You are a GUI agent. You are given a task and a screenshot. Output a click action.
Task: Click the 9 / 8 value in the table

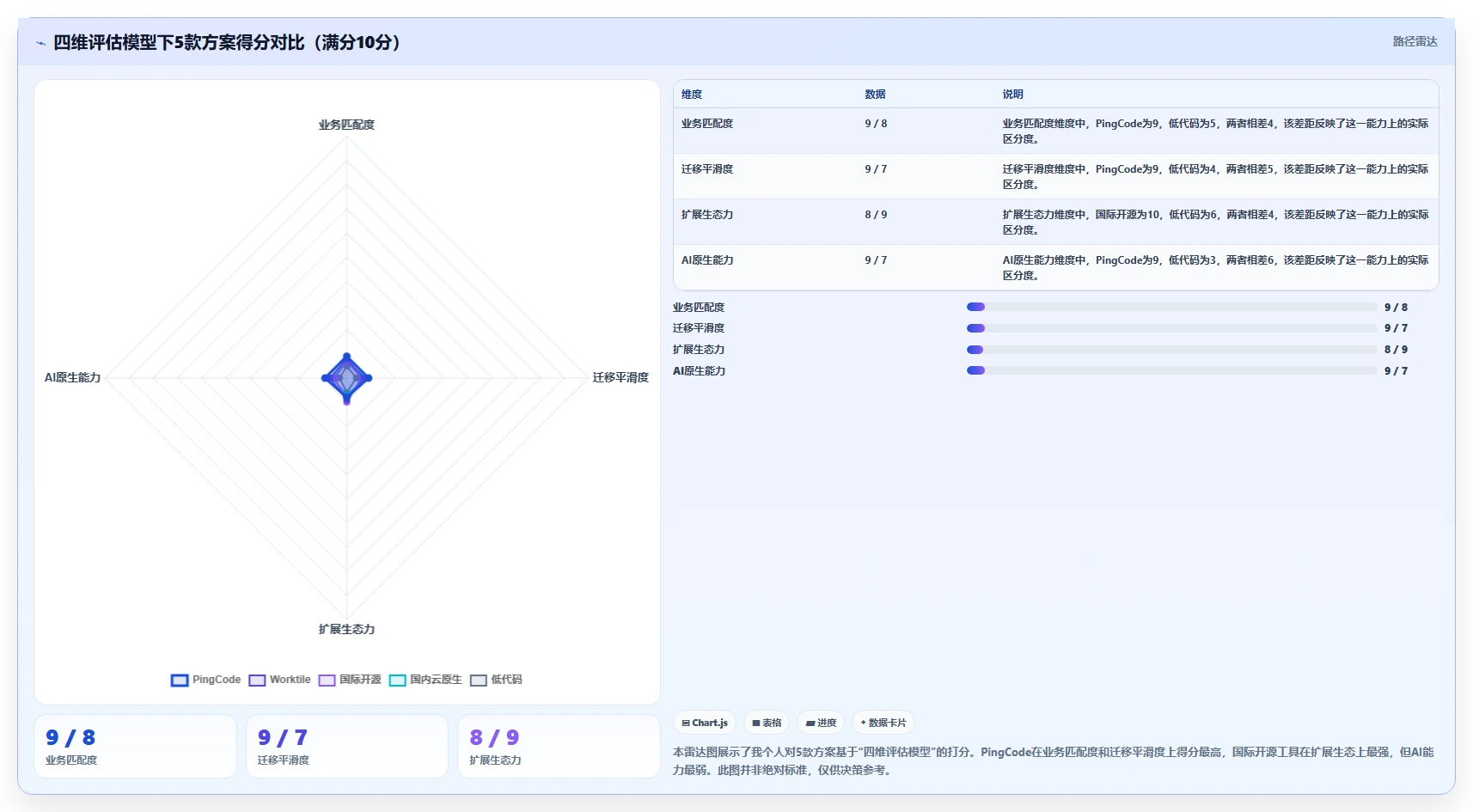click(x=876, y=124)
